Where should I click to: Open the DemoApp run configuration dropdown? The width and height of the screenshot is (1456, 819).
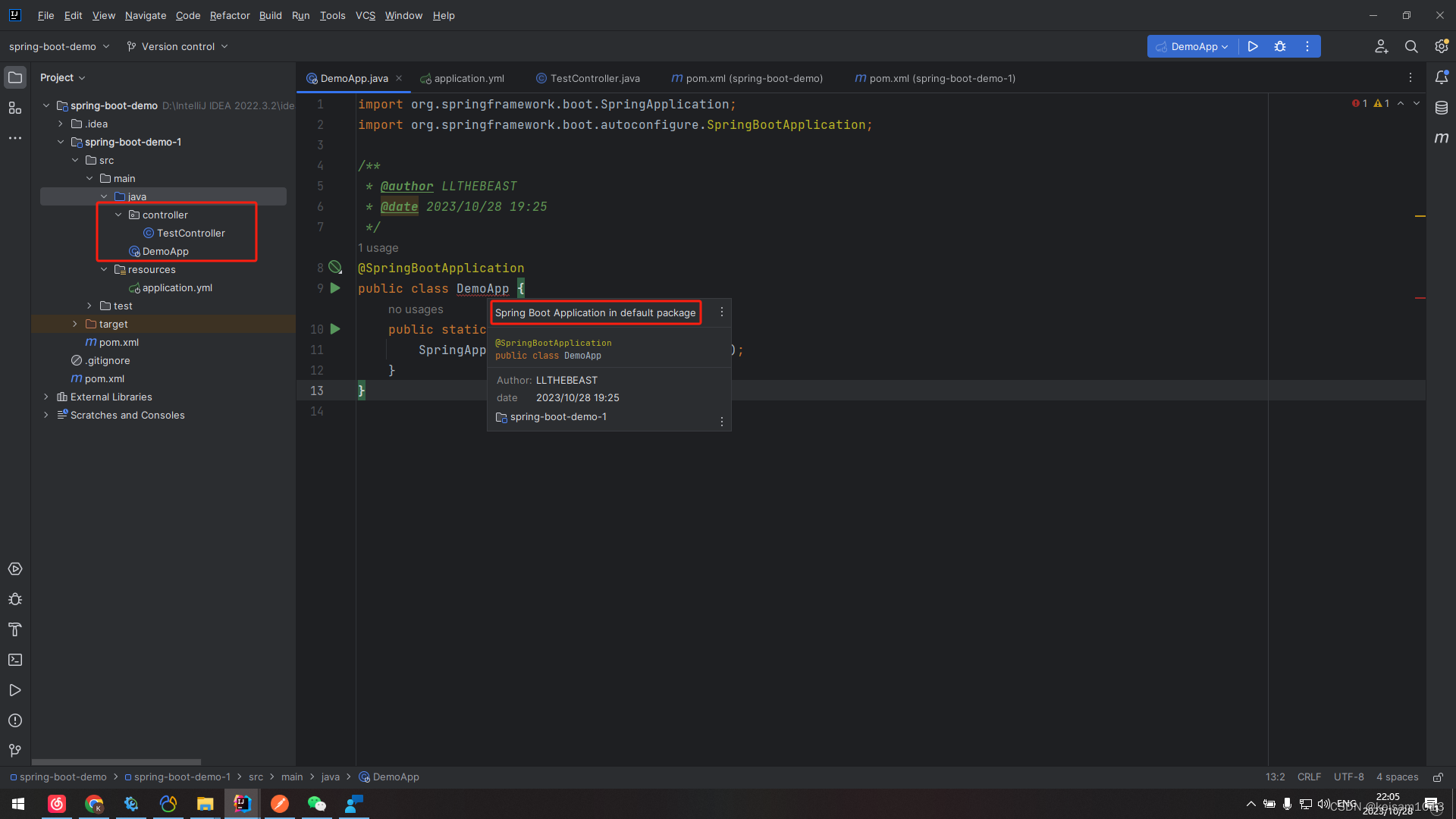[x=1192, y=46]
